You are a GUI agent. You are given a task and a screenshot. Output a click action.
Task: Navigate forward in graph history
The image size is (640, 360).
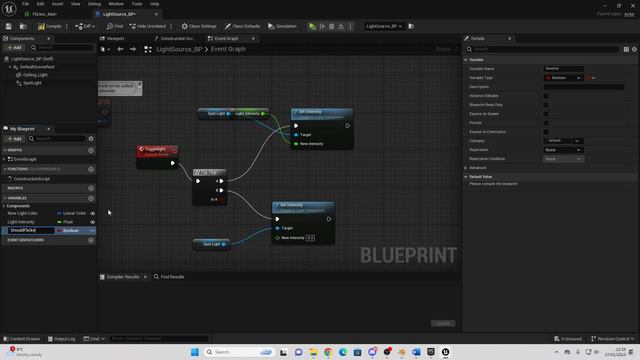(133, 49)
